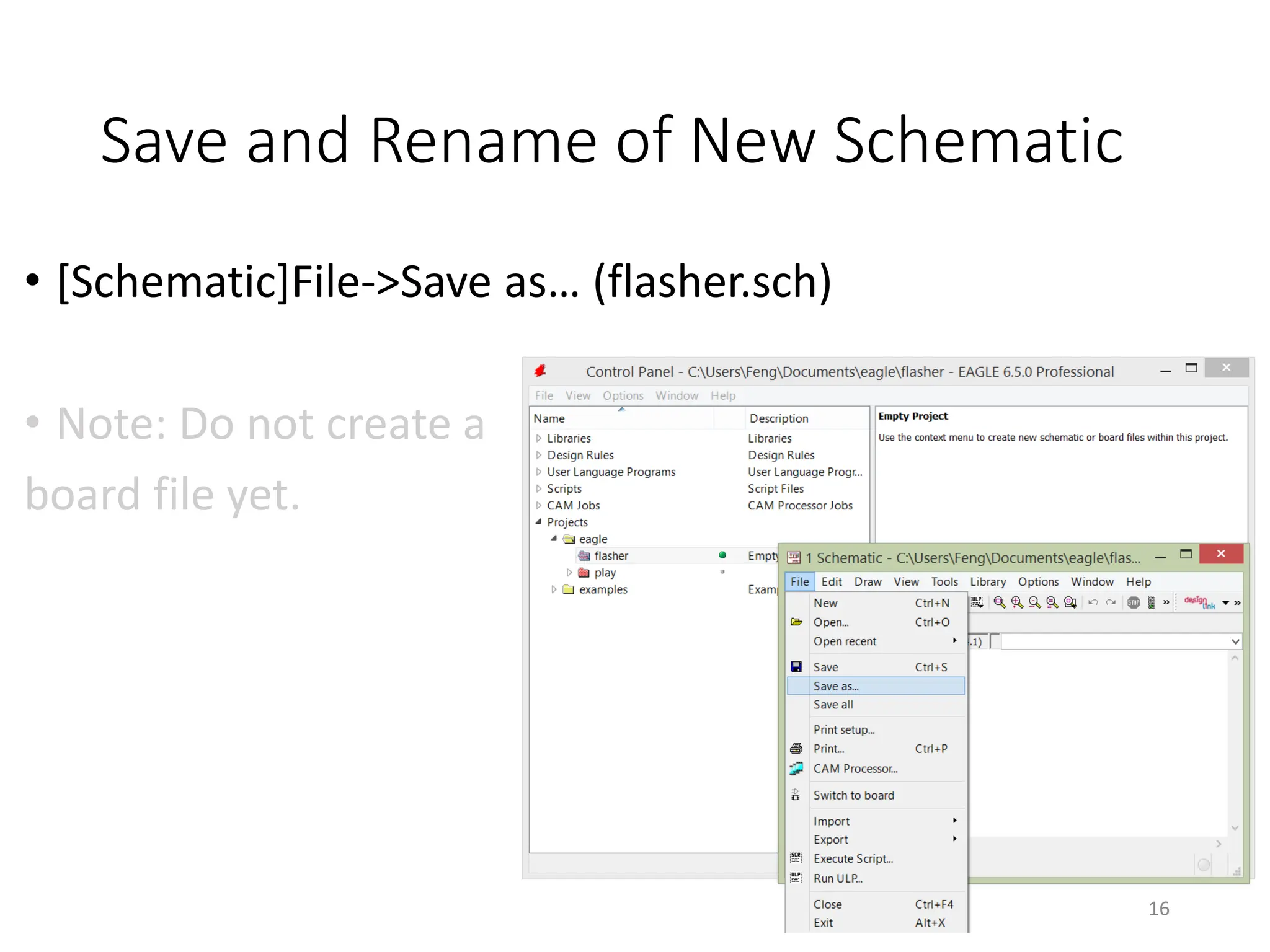Choose Close in the File menu
This screenshot has height=952, width=1270.
click(876, 904)
